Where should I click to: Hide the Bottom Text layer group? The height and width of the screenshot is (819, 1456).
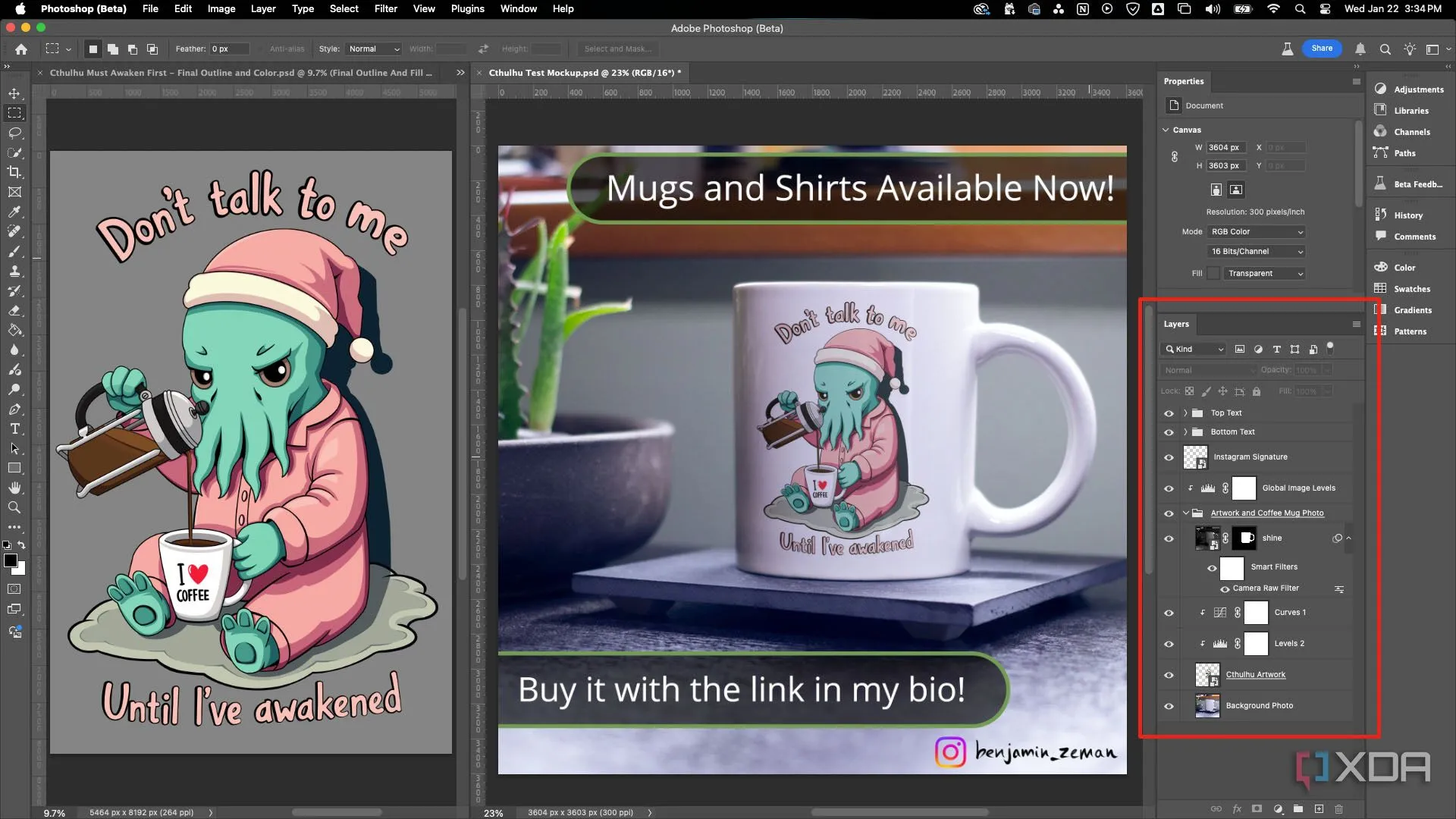coord(1169,432)
